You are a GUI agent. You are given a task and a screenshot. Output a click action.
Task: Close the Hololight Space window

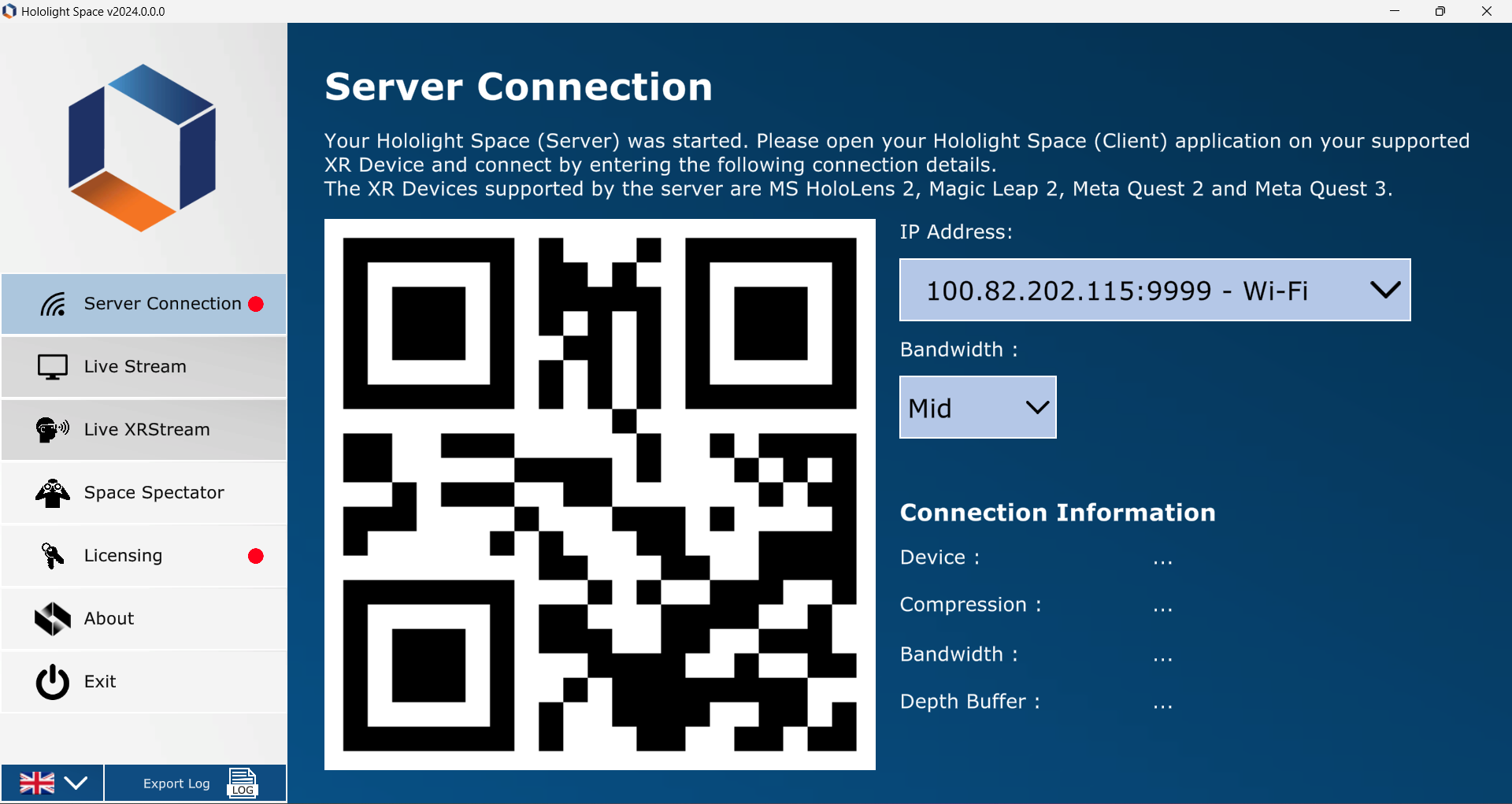click(x=1487, y=11)
